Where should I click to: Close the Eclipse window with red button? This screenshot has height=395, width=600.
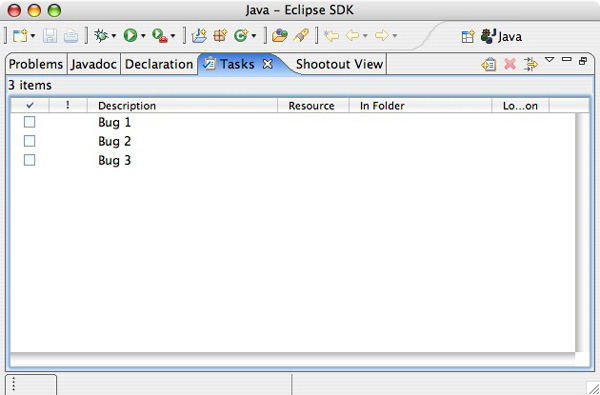[14, 10]
